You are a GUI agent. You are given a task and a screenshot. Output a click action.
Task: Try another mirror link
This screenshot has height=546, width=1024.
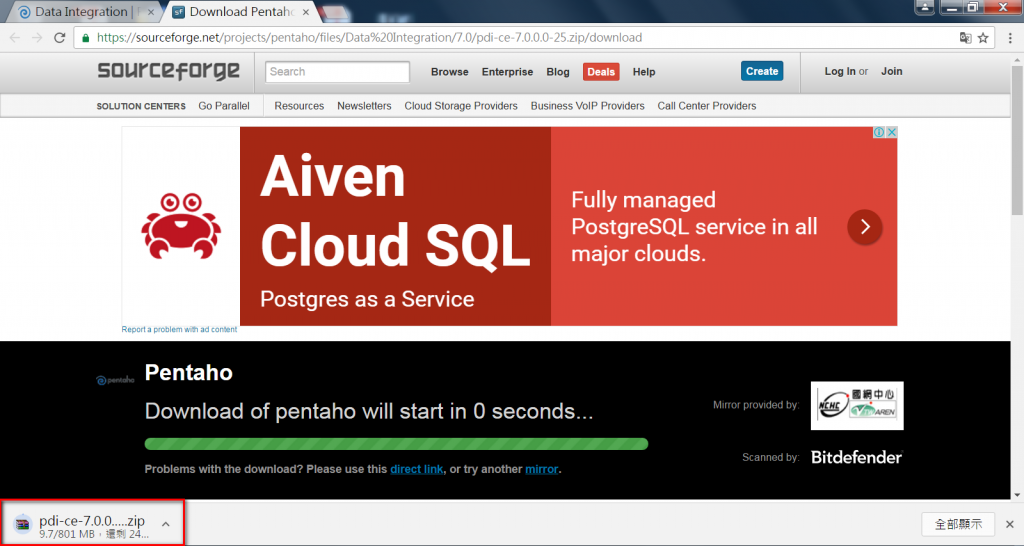(x=542, y=470)
